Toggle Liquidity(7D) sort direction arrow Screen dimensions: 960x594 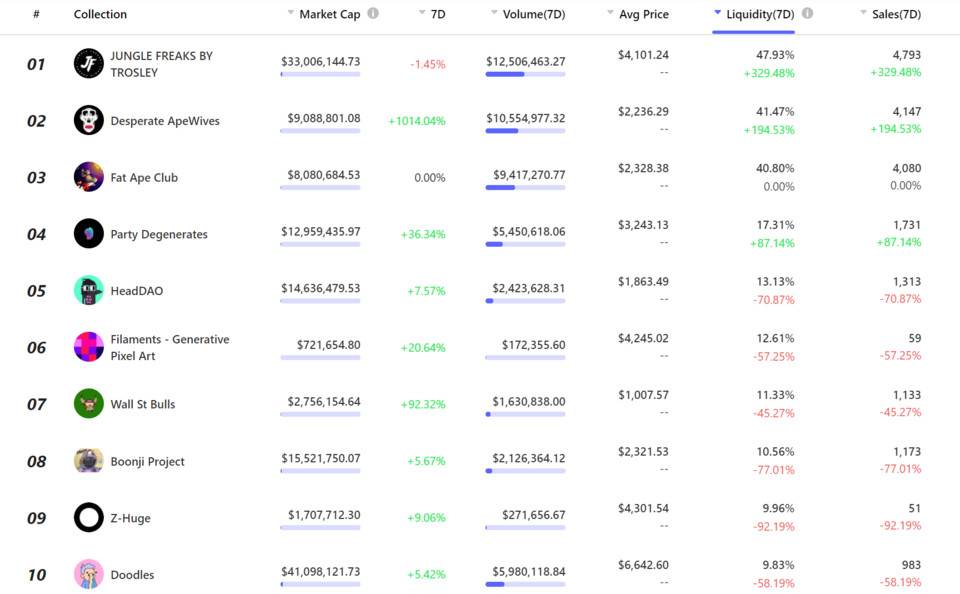[718, 12]
